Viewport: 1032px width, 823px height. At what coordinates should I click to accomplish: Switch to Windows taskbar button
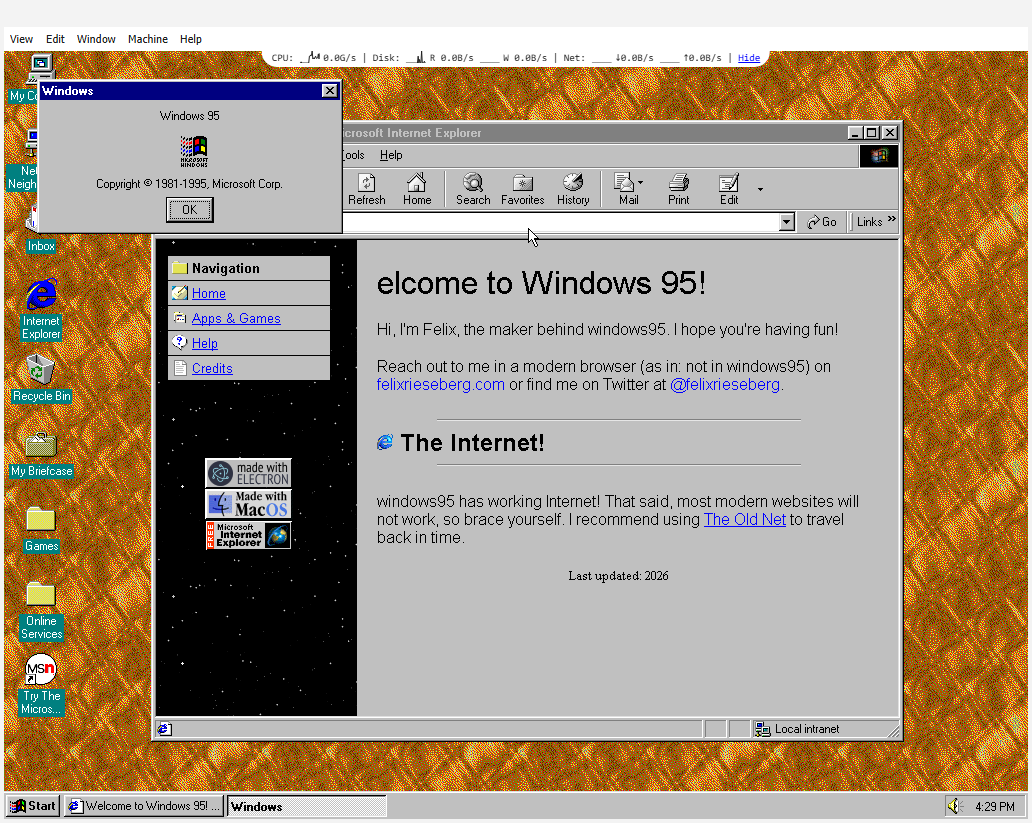point(307,806)
